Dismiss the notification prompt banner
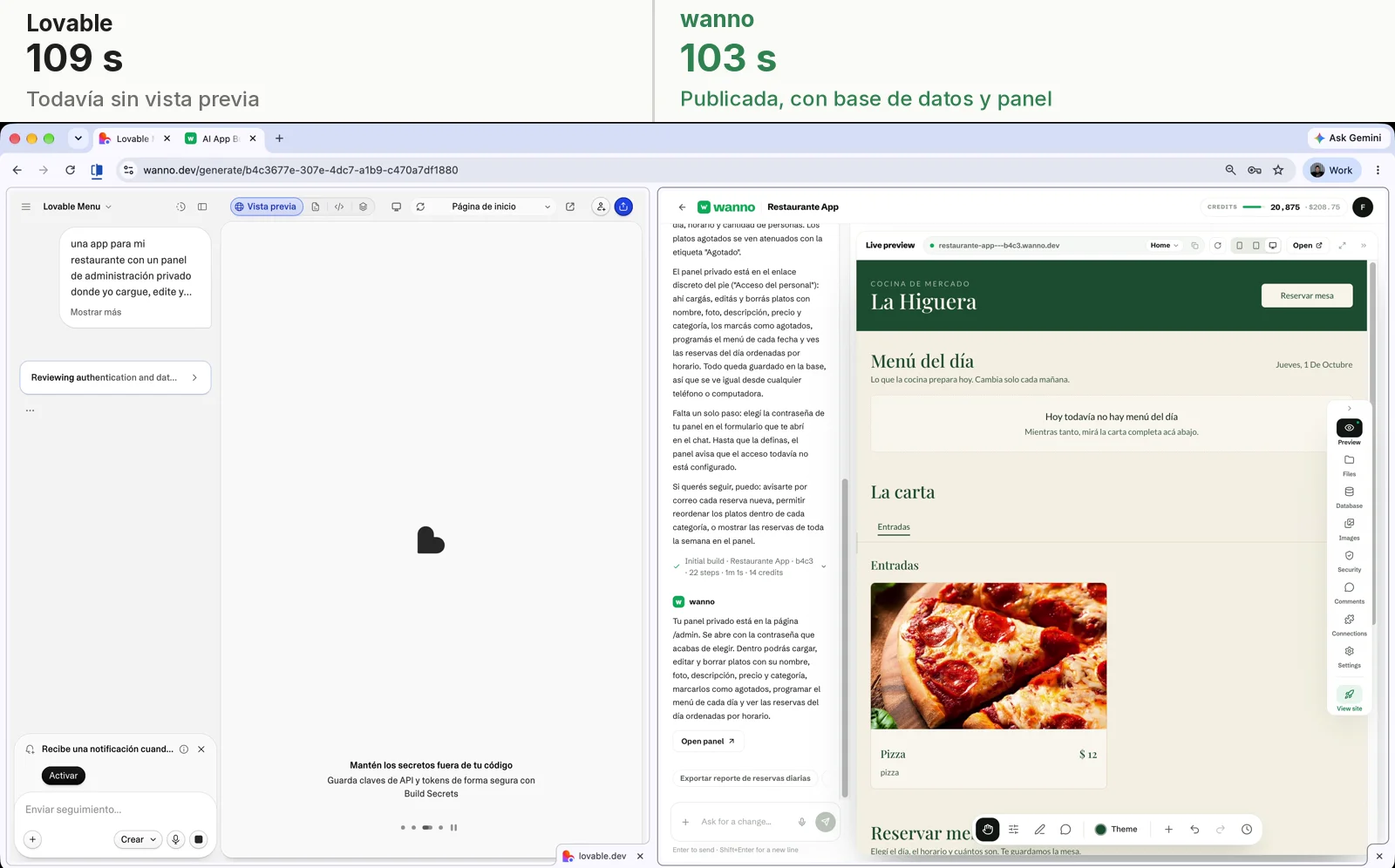1395x868 pixels. click(x=201, y=749)
